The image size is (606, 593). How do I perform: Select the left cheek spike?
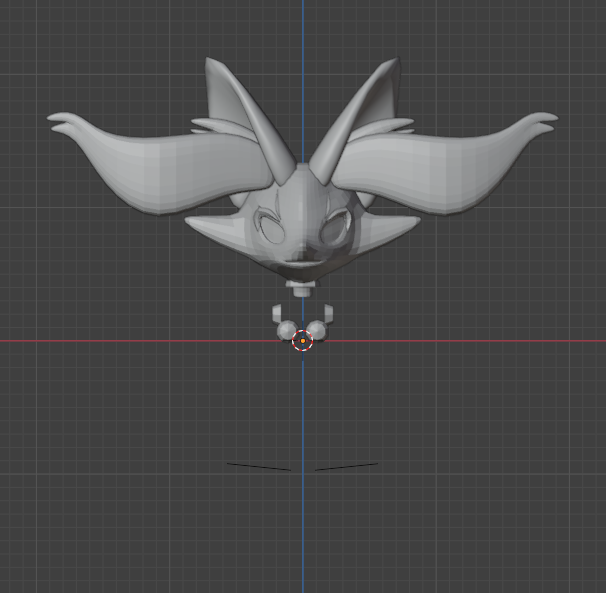coord(216,230)
